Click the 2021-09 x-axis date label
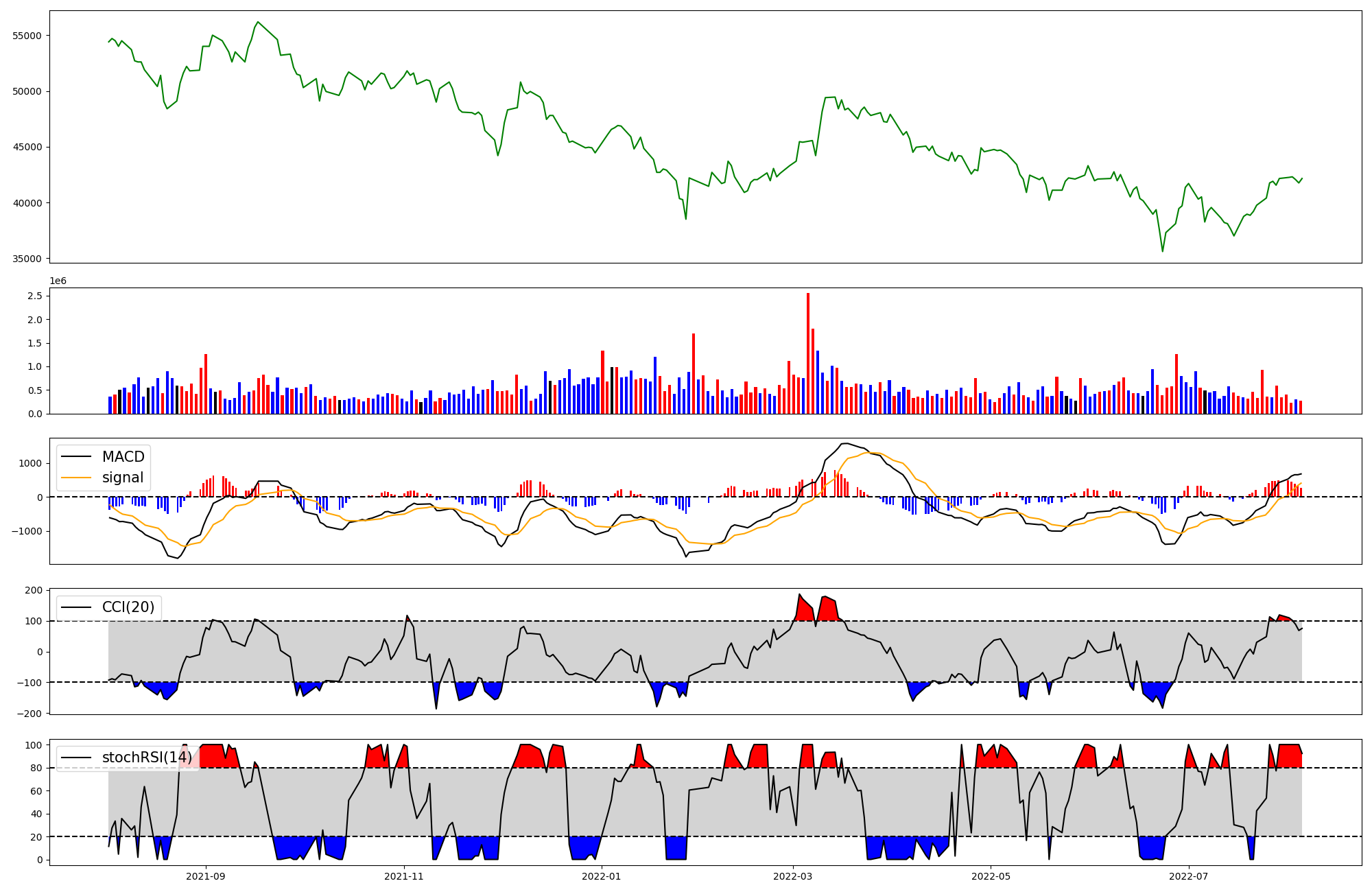The image size is (1372, 892). 206,876
